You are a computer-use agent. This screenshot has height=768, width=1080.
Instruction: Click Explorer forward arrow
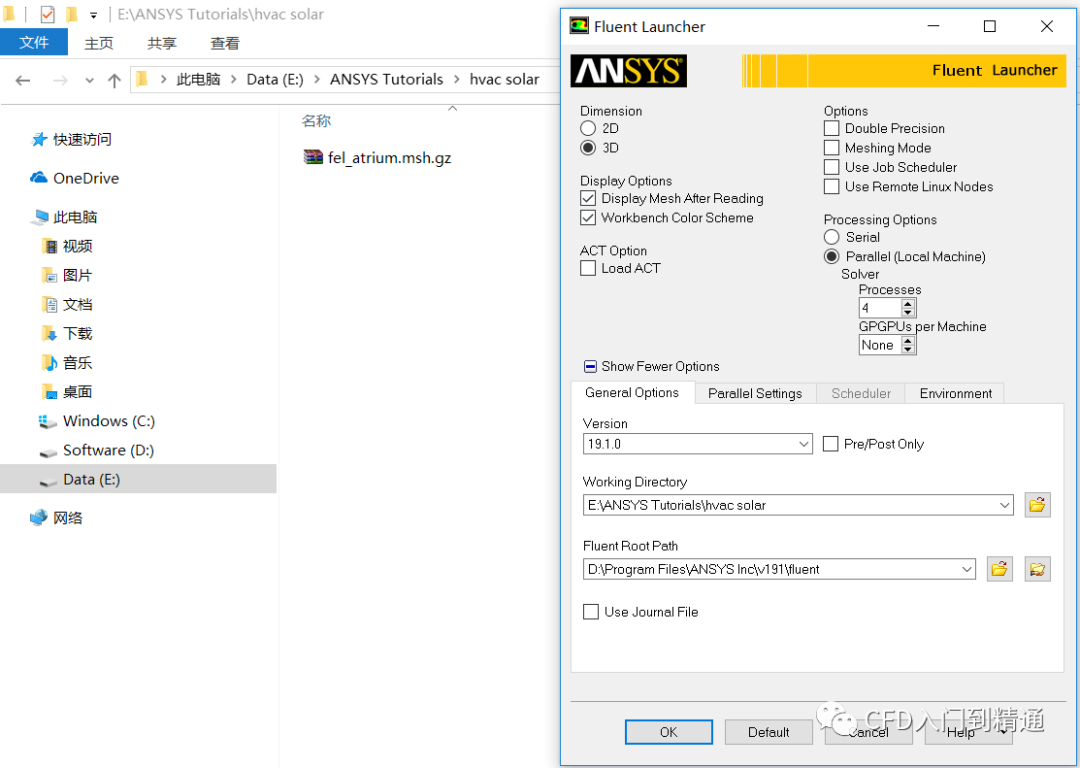(61, 81)
